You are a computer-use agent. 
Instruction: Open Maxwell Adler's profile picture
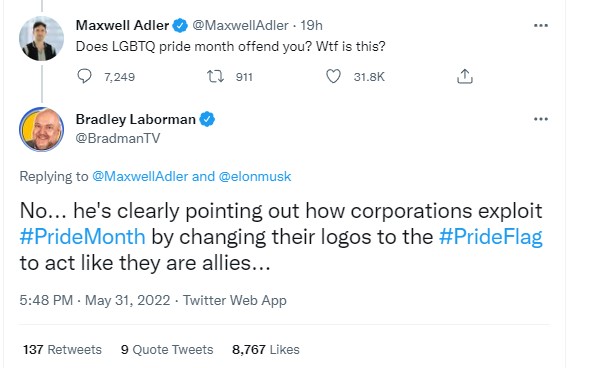tap(41, 38)
